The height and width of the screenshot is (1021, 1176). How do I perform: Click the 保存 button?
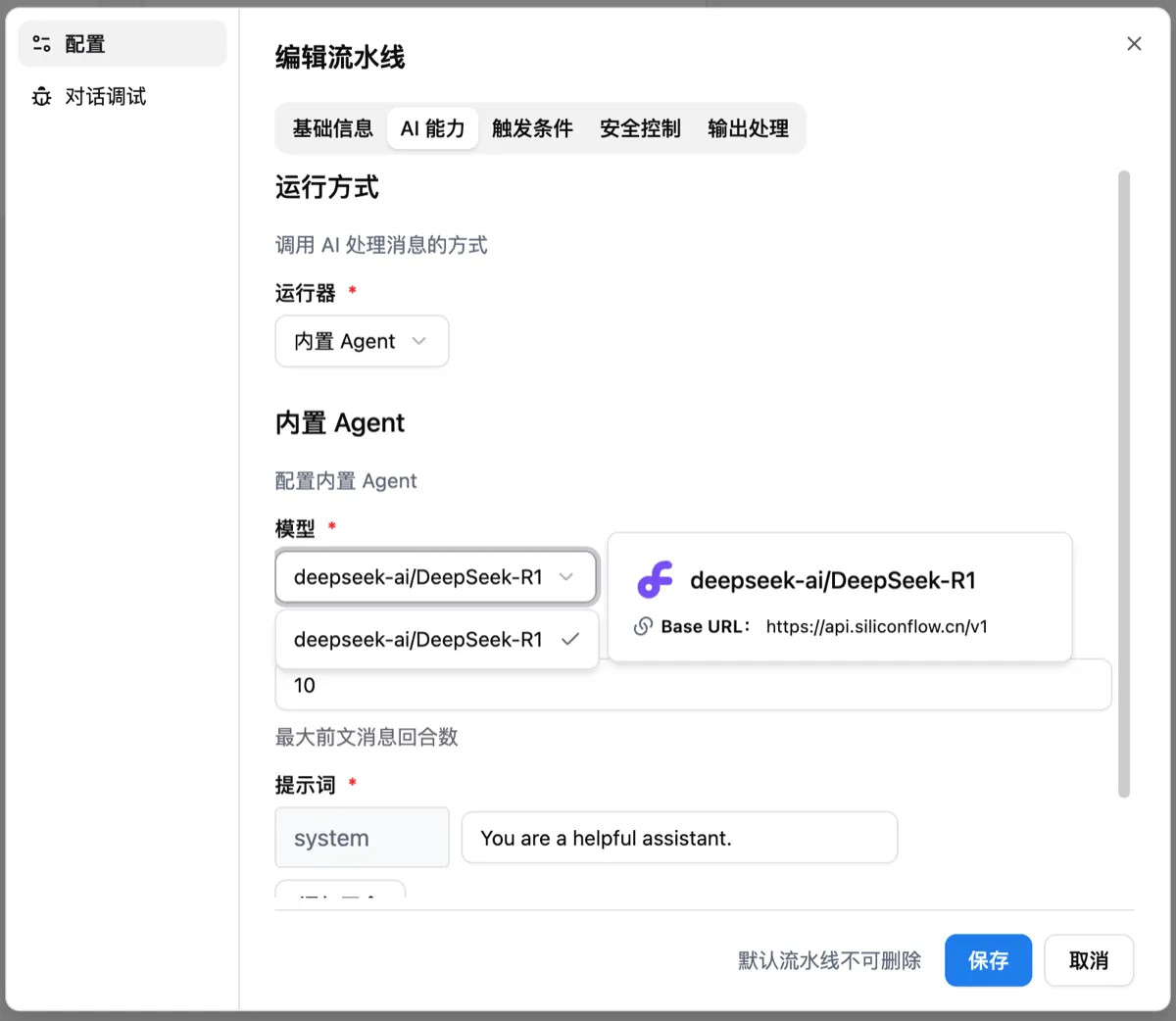[989, 960]
